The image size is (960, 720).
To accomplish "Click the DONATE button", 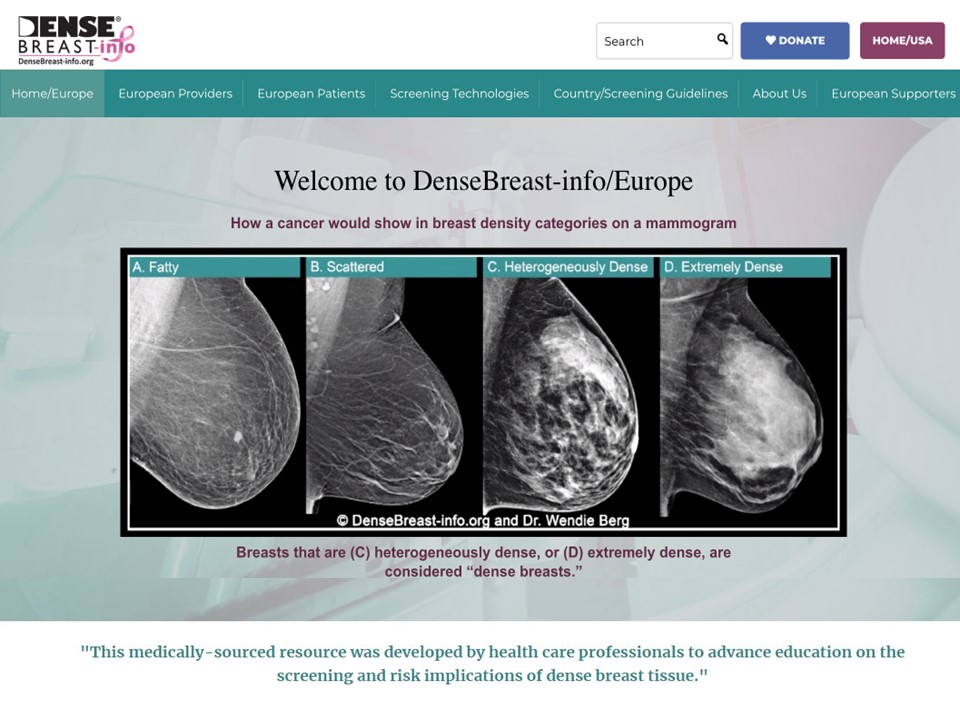I will tap(795, 41).
